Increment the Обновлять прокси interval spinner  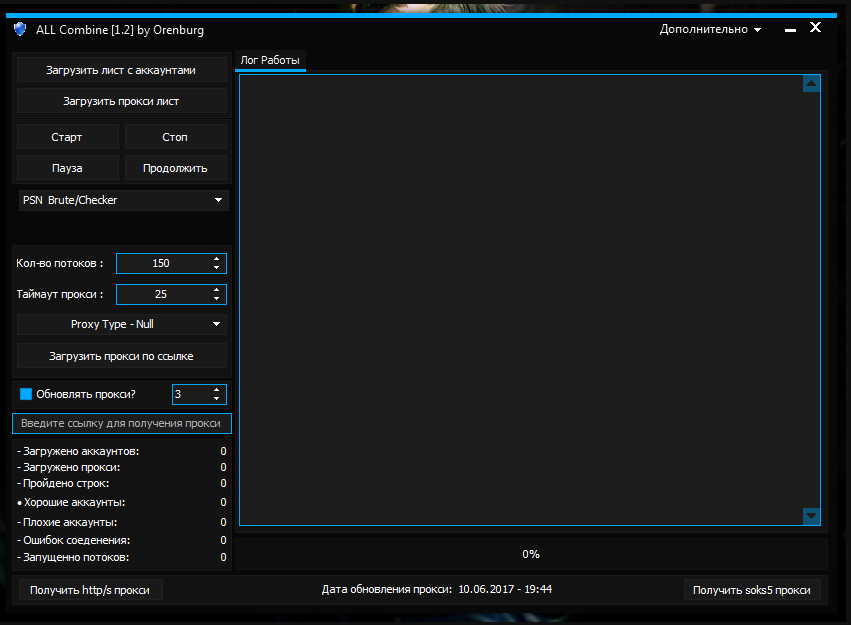tap(217, 390)
